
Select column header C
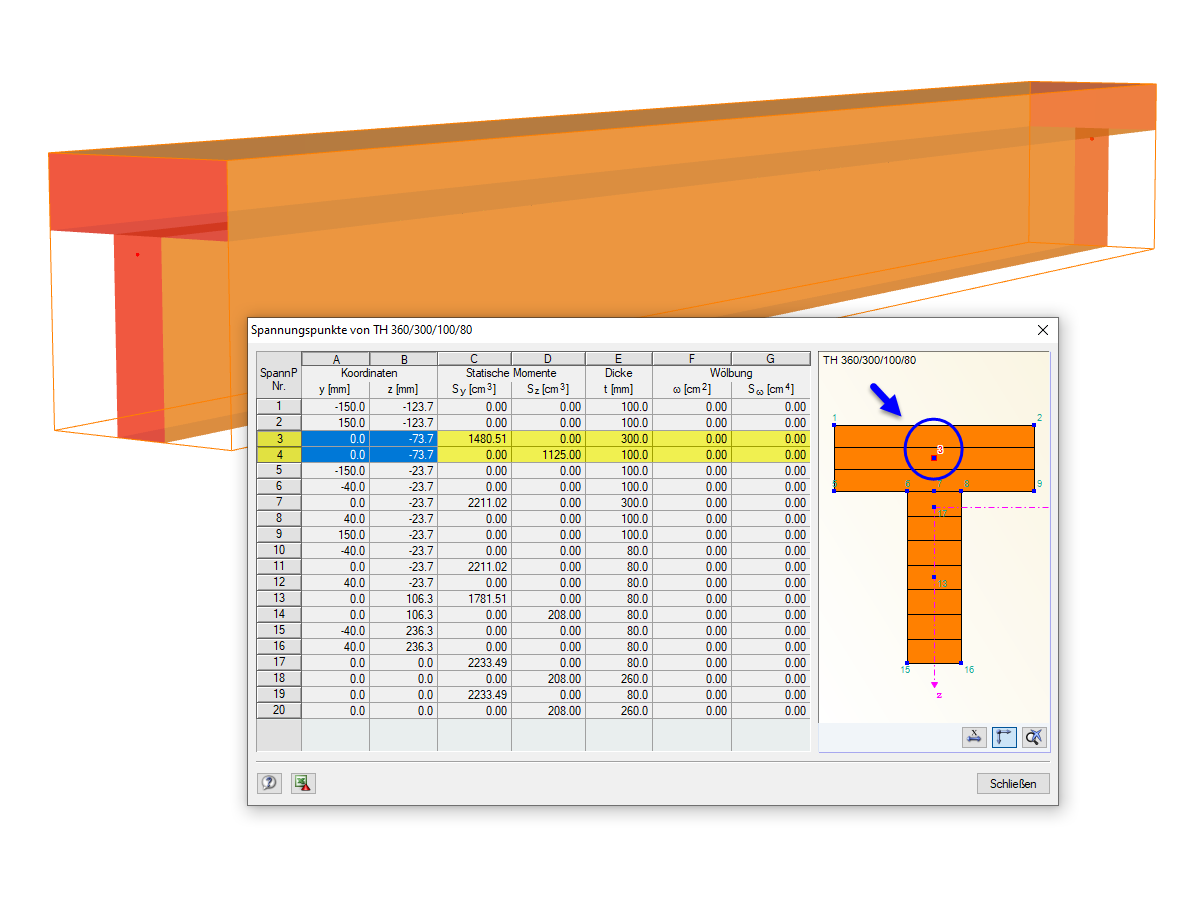[x=475, y=358]
